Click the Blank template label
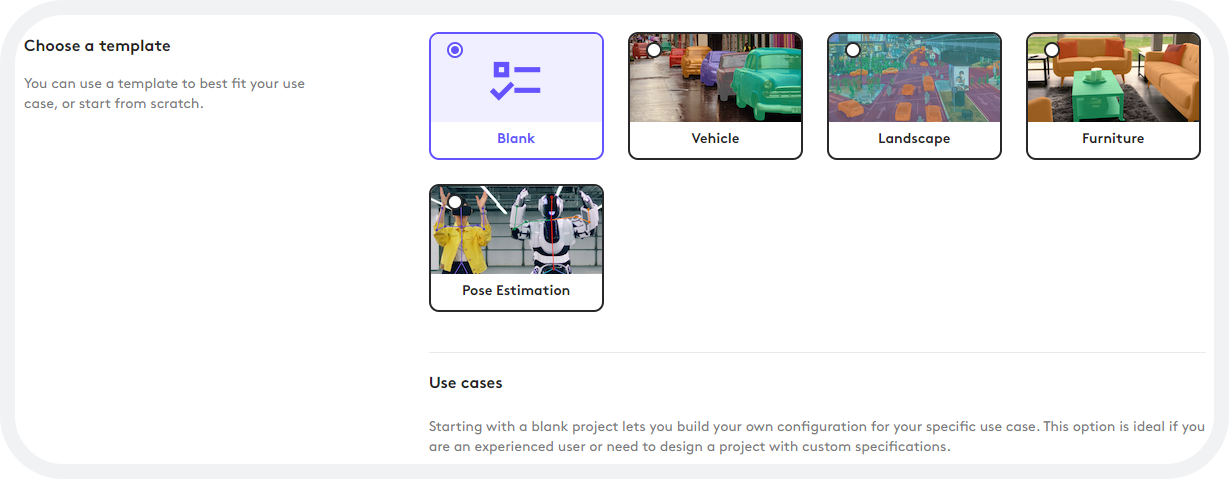Screen dimensions: 1229x479 click(x=516, y=138)
